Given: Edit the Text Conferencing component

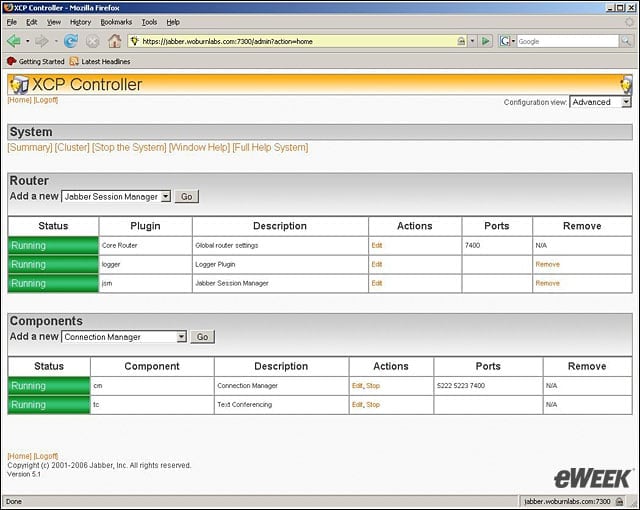Looking at the screenshot, I should tap(357, 405).
